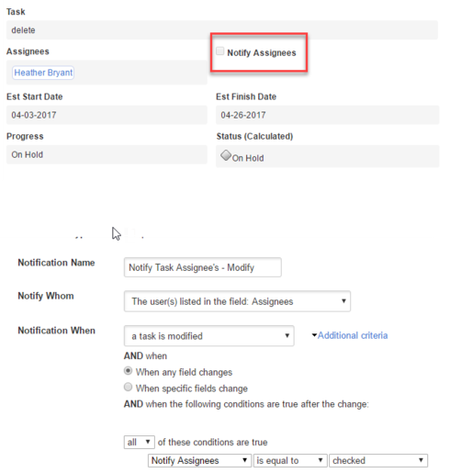Select the When specific fields change radio button
Screen dimensions: 450x473
coord(128,387)
